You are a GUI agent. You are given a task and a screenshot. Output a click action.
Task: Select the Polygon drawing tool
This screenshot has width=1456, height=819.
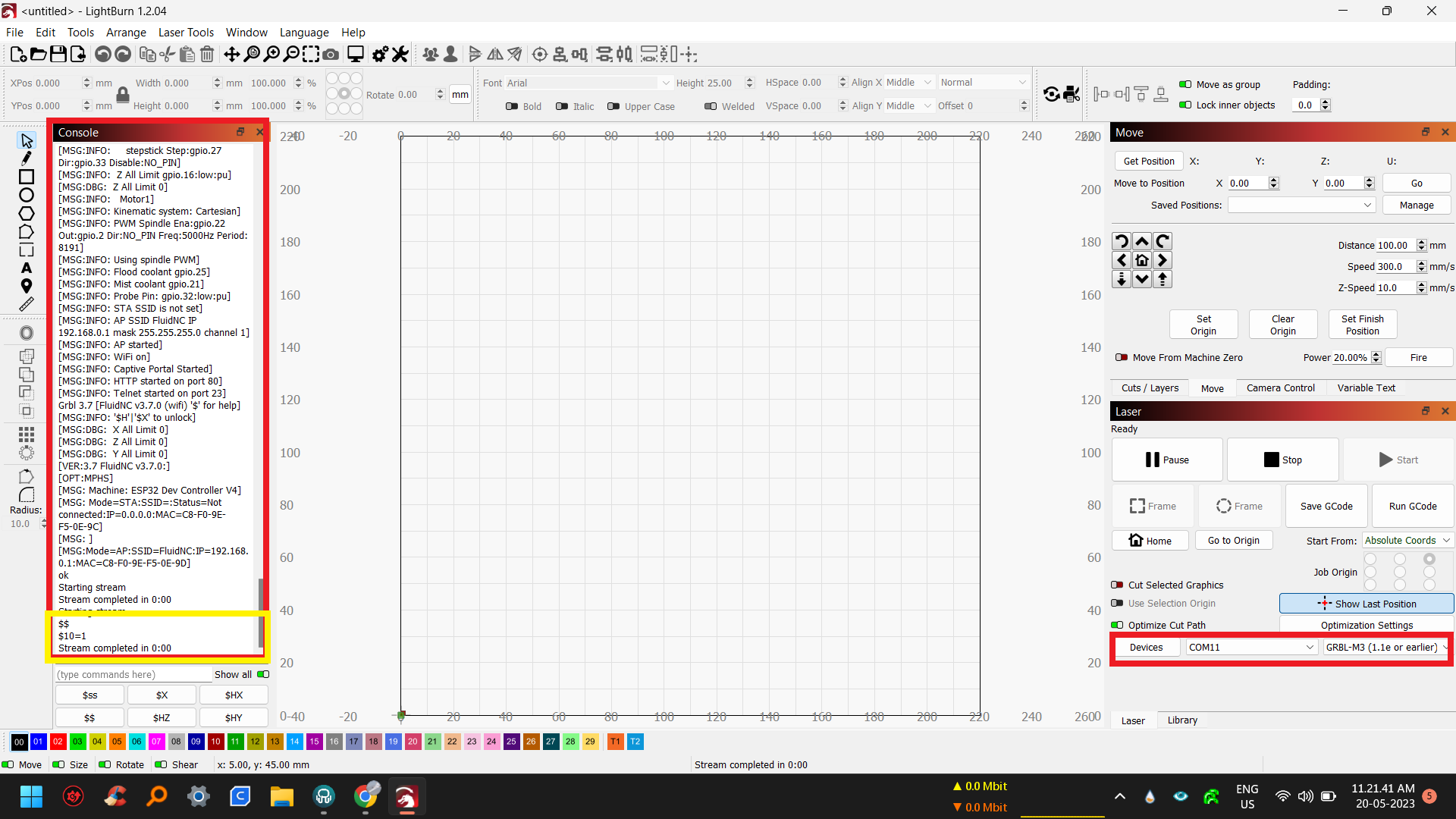coord(27,213)
